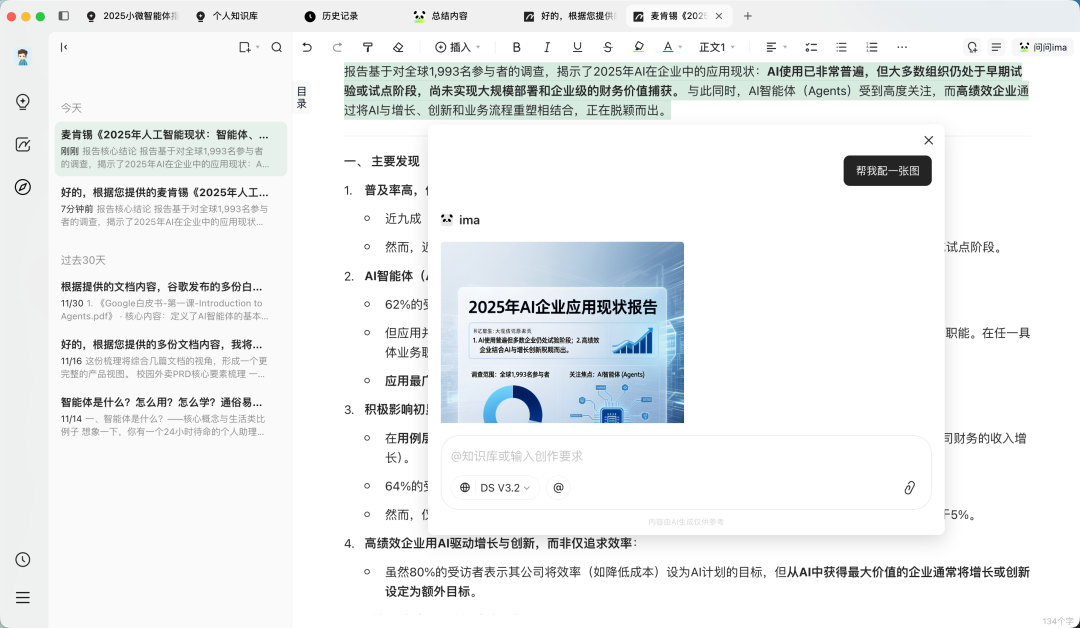This screenshot has width=1080, height=628.
Task: Click the clear formatting eraser icon
Action: click(397, 47)
